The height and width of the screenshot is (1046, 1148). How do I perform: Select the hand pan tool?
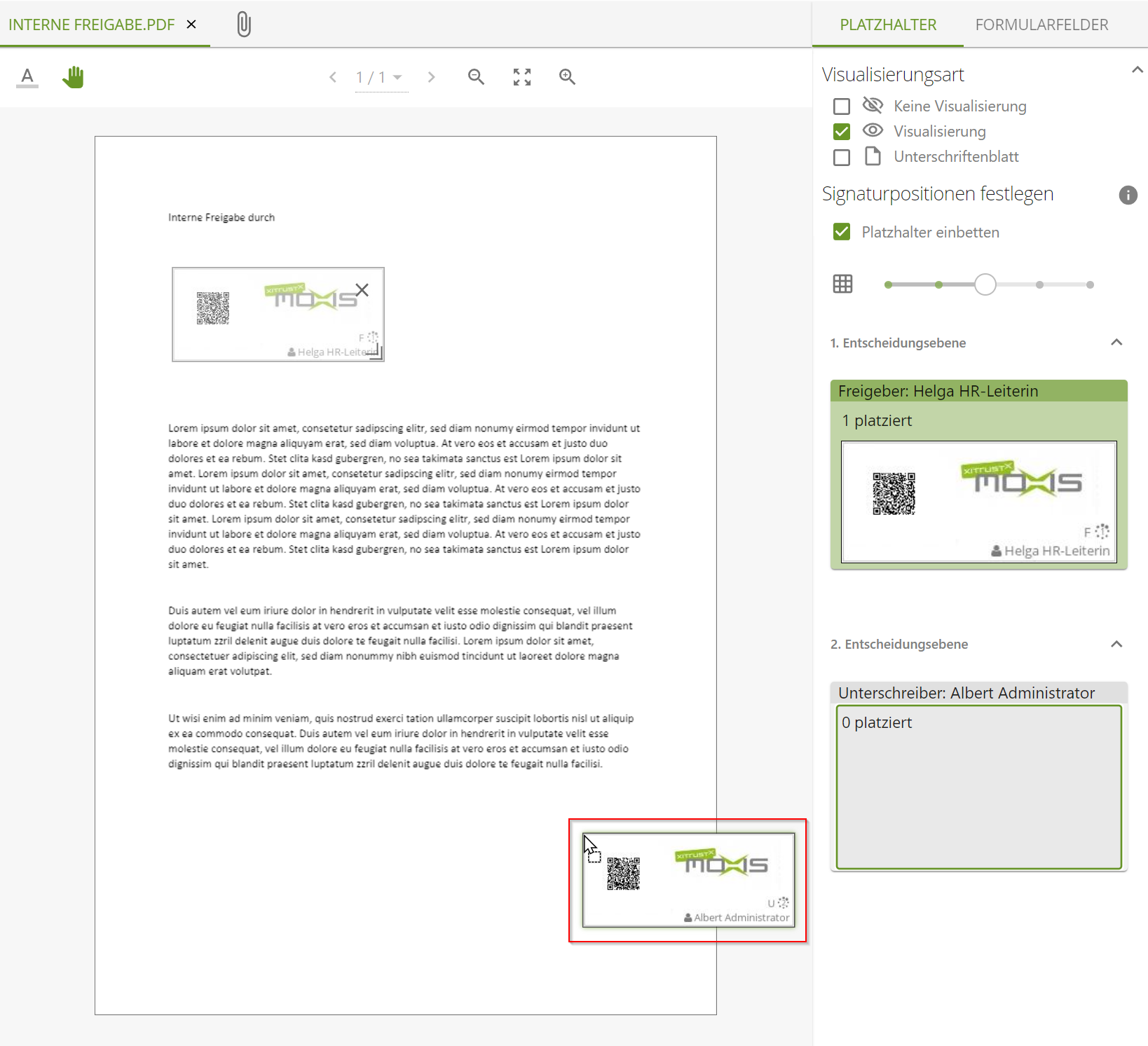pos(74,77)
